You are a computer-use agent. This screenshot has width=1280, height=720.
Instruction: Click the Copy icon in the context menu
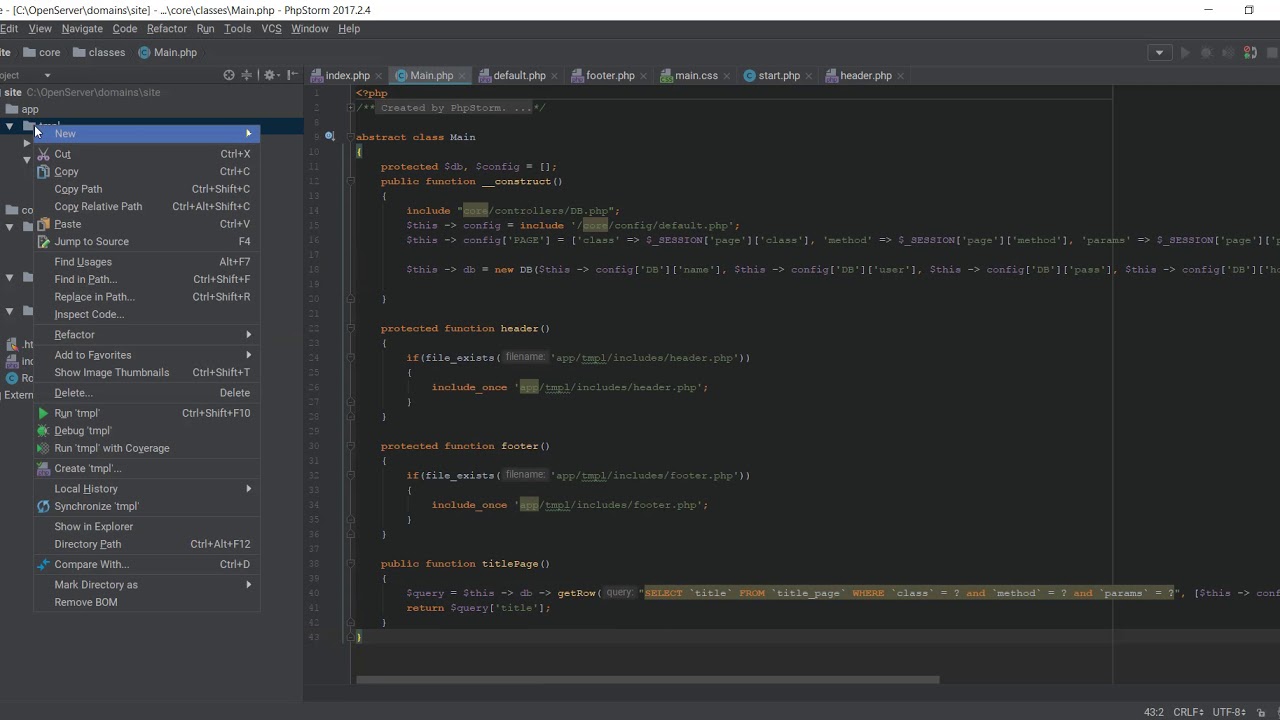tap(44, 172)
